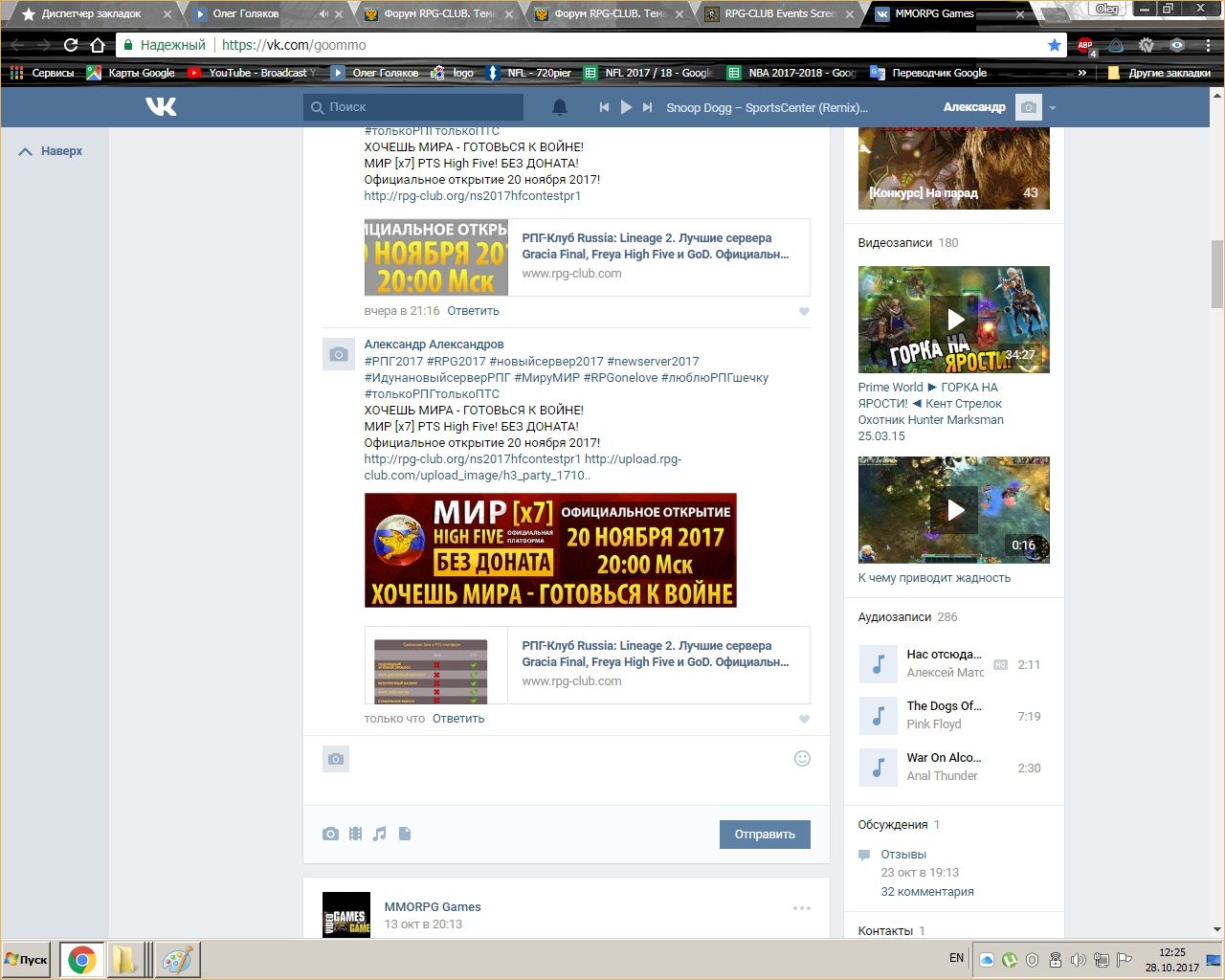Open the МИР x7 High Five banner image
Screen dimensions: 1225x980
tap(550, 550)
